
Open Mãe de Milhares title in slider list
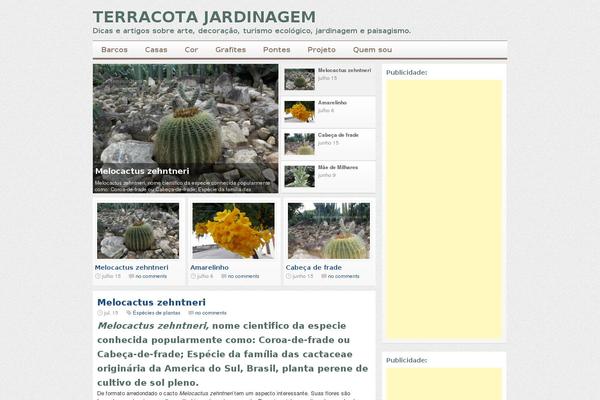pos(338,167)
